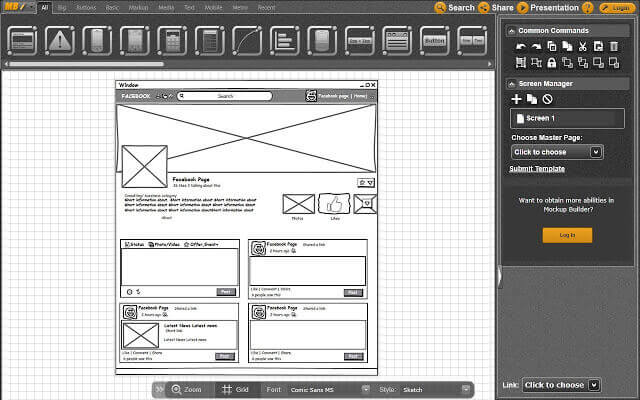Open the Choose Master Page dropdown
The image size is (640, 400).
[557, 152]
